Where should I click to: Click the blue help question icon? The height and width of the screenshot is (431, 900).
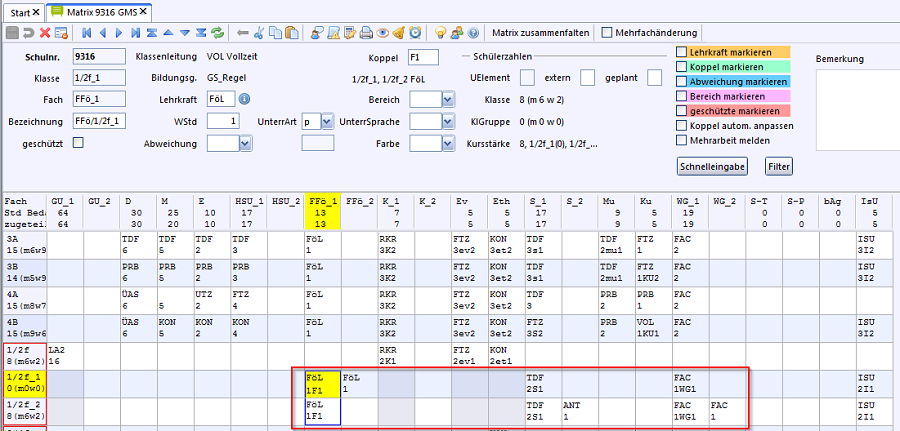473,33
